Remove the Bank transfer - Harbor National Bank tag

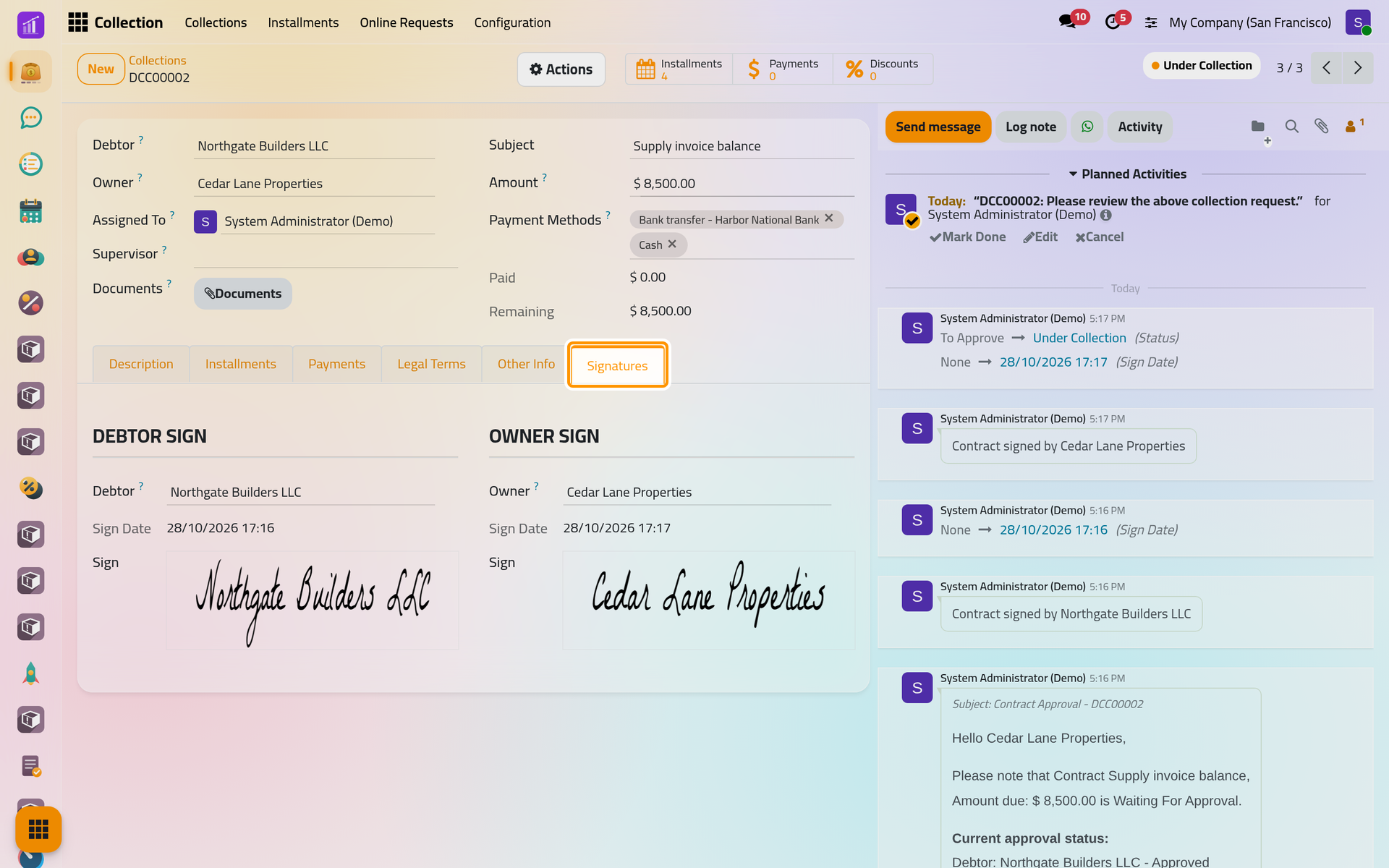pyautogui.click(x=829, y=218)
